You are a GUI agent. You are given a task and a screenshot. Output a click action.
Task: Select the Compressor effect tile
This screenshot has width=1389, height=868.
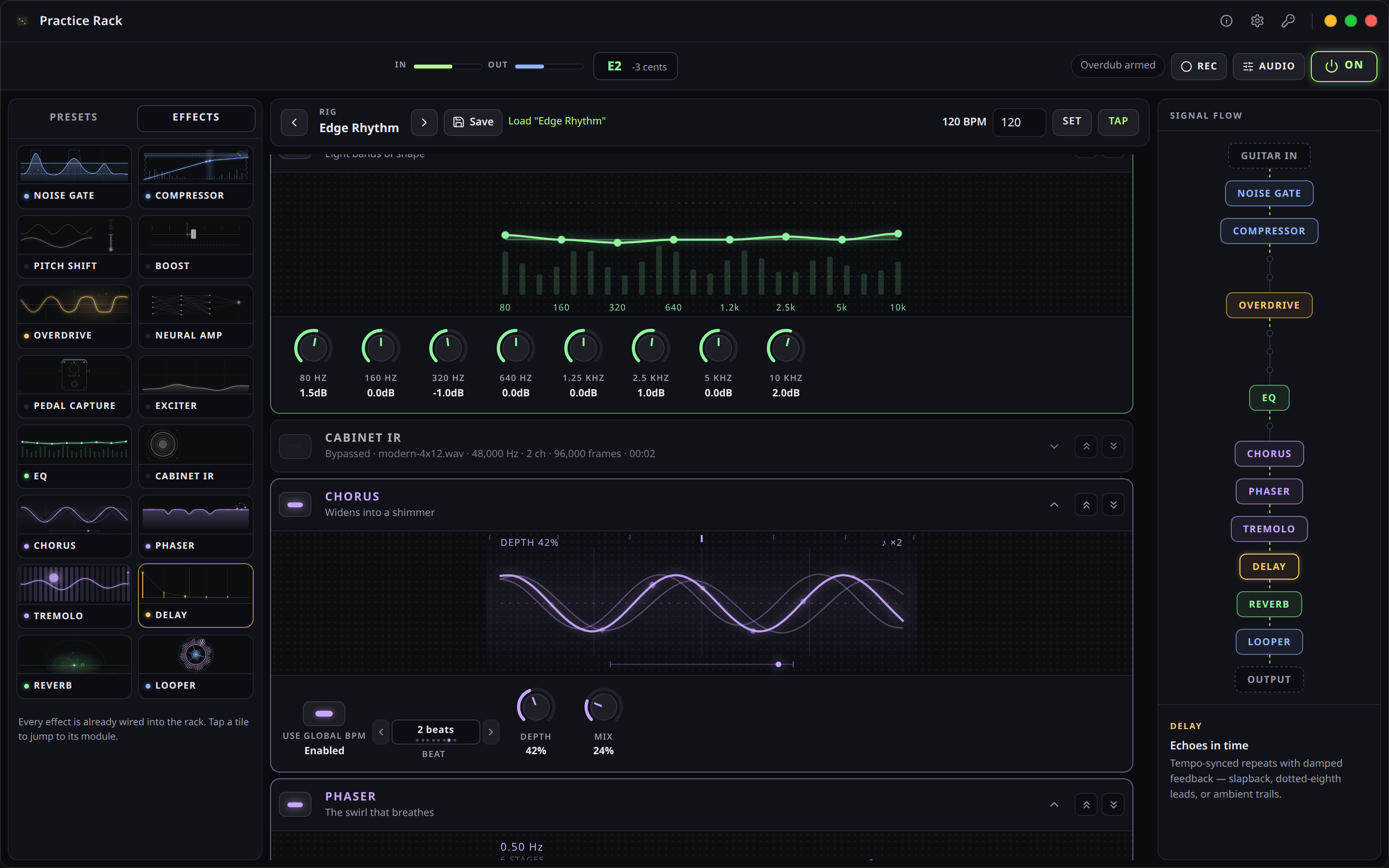click(196, 177)
